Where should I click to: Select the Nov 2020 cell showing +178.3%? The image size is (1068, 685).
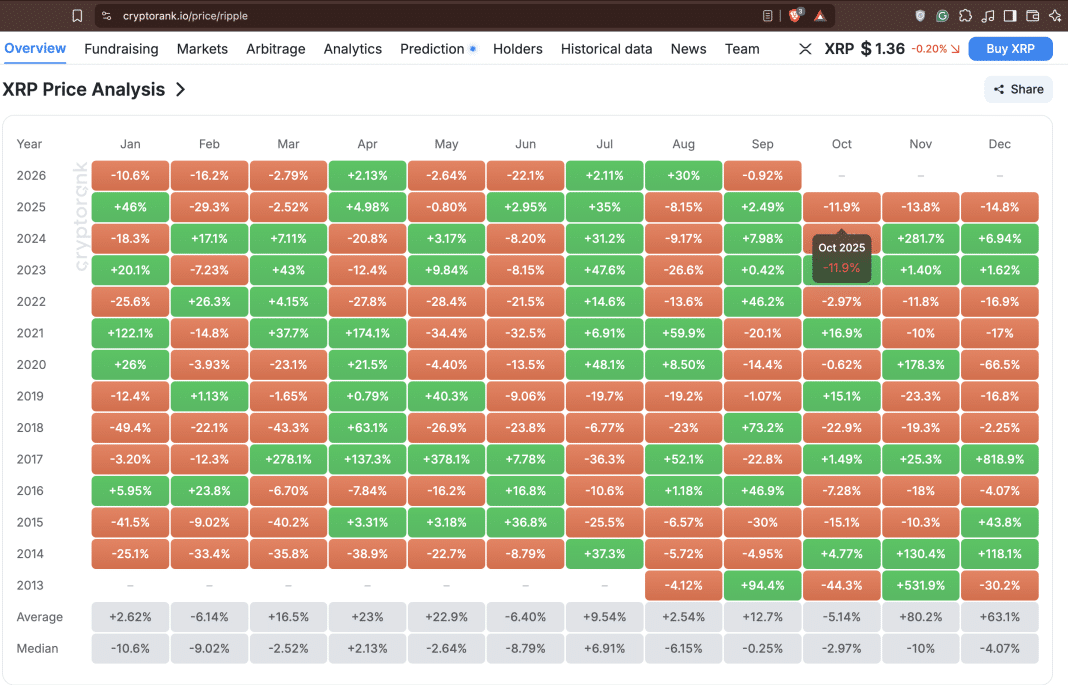[x=920, y=365]
